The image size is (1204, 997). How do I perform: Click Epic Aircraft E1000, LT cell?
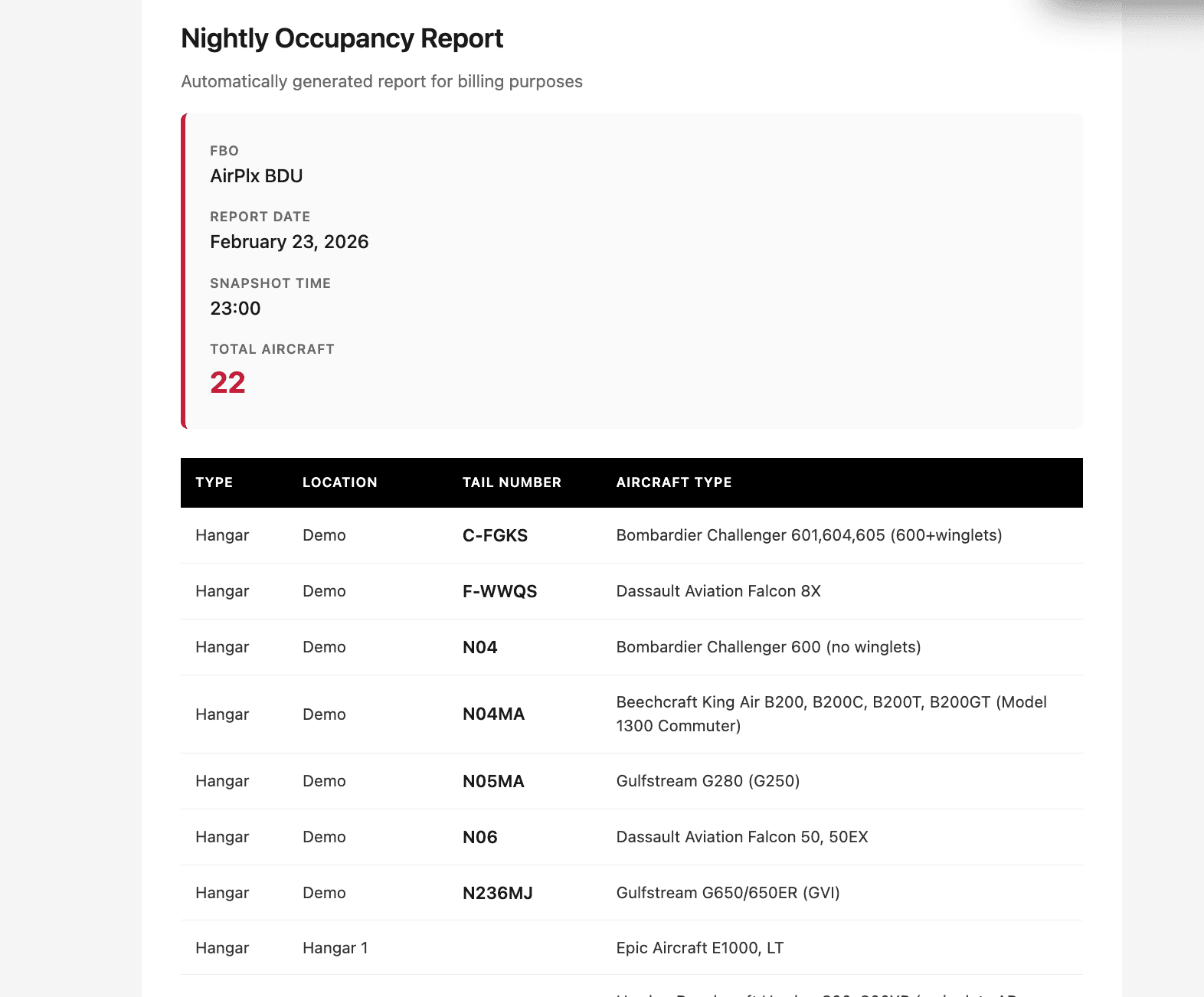[699, 948]
